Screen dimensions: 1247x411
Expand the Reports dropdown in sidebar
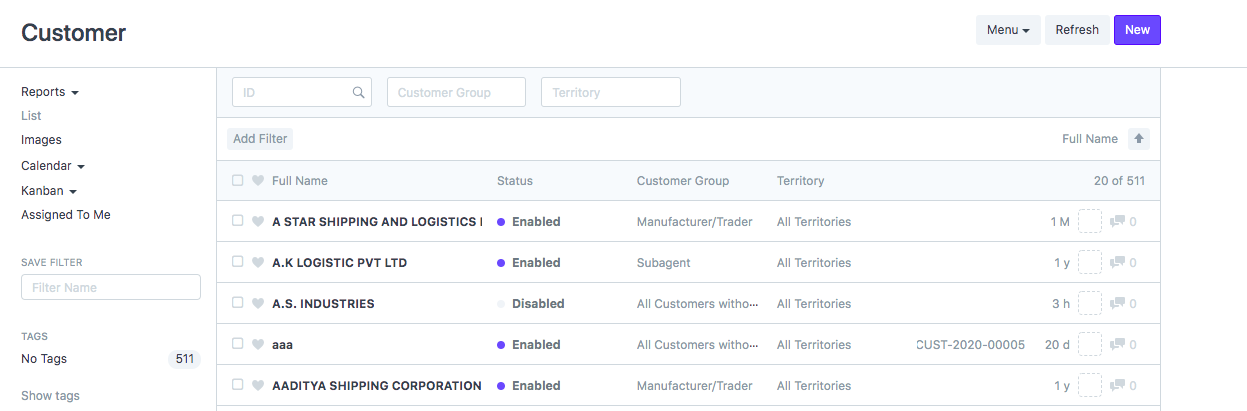point(50,92)
